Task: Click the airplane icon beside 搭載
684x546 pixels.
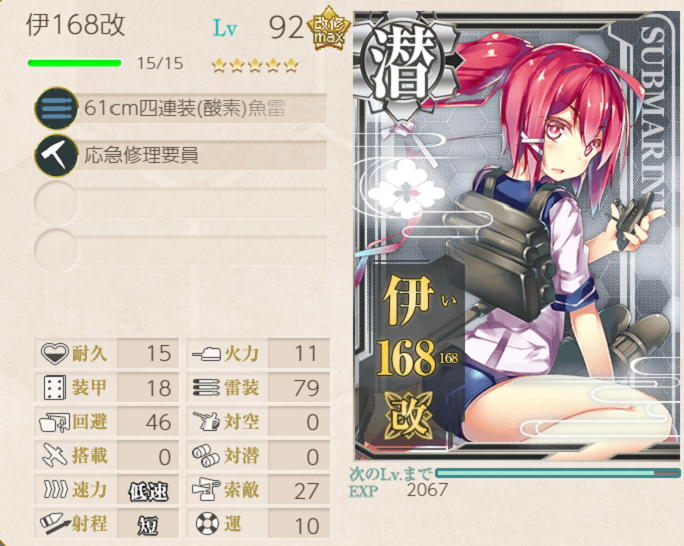Action: (x=55, y=456)
